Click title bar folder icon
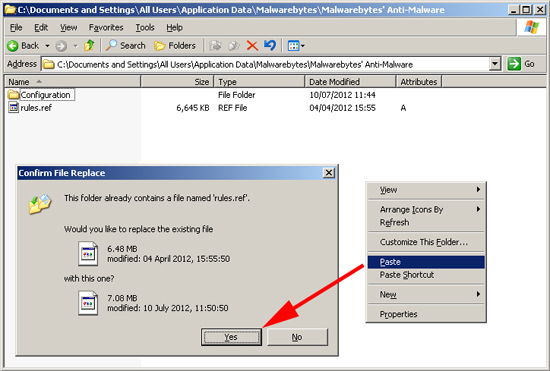This screenshot has width=550, height=371. [10, 9]
